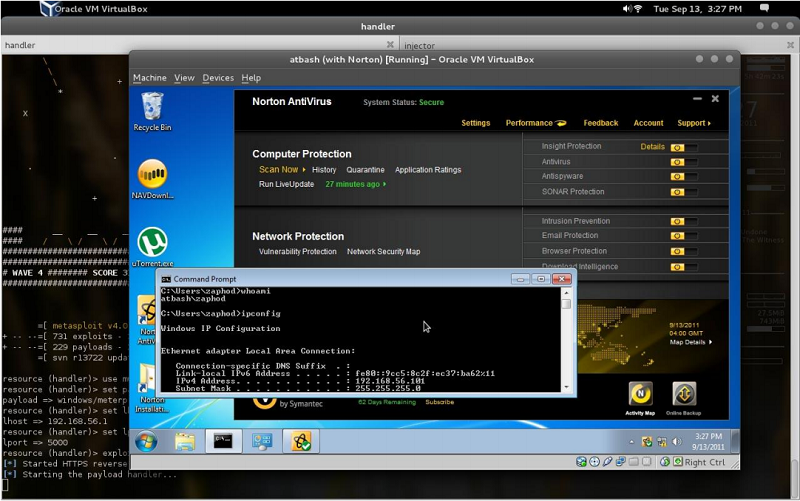Show hidden tray icons arrow
Viewport: 800px width, 501px height.
(x=632, y=442)
